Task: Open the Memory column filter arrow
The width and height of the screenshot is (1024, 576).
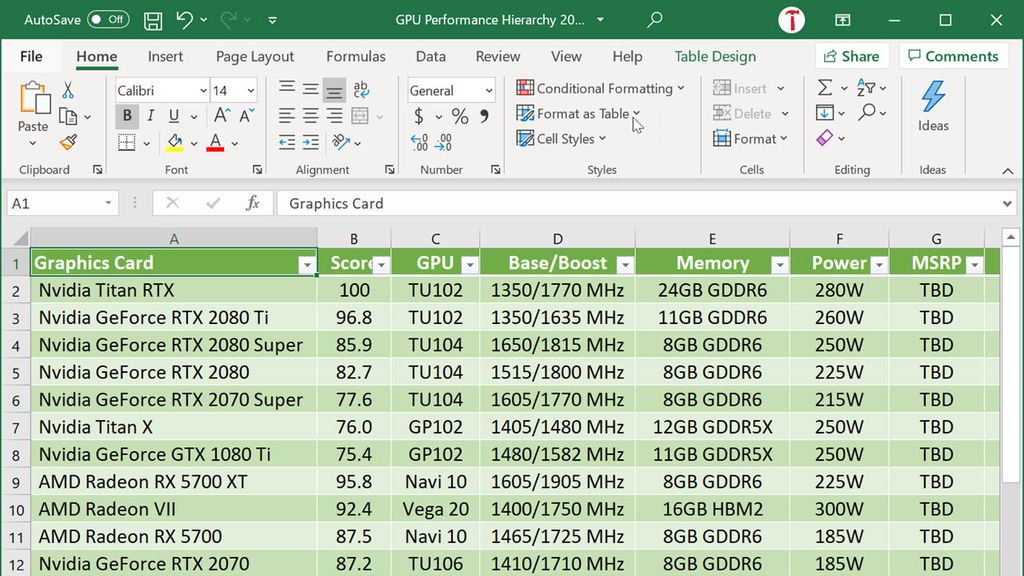Action: coord(780,264)
